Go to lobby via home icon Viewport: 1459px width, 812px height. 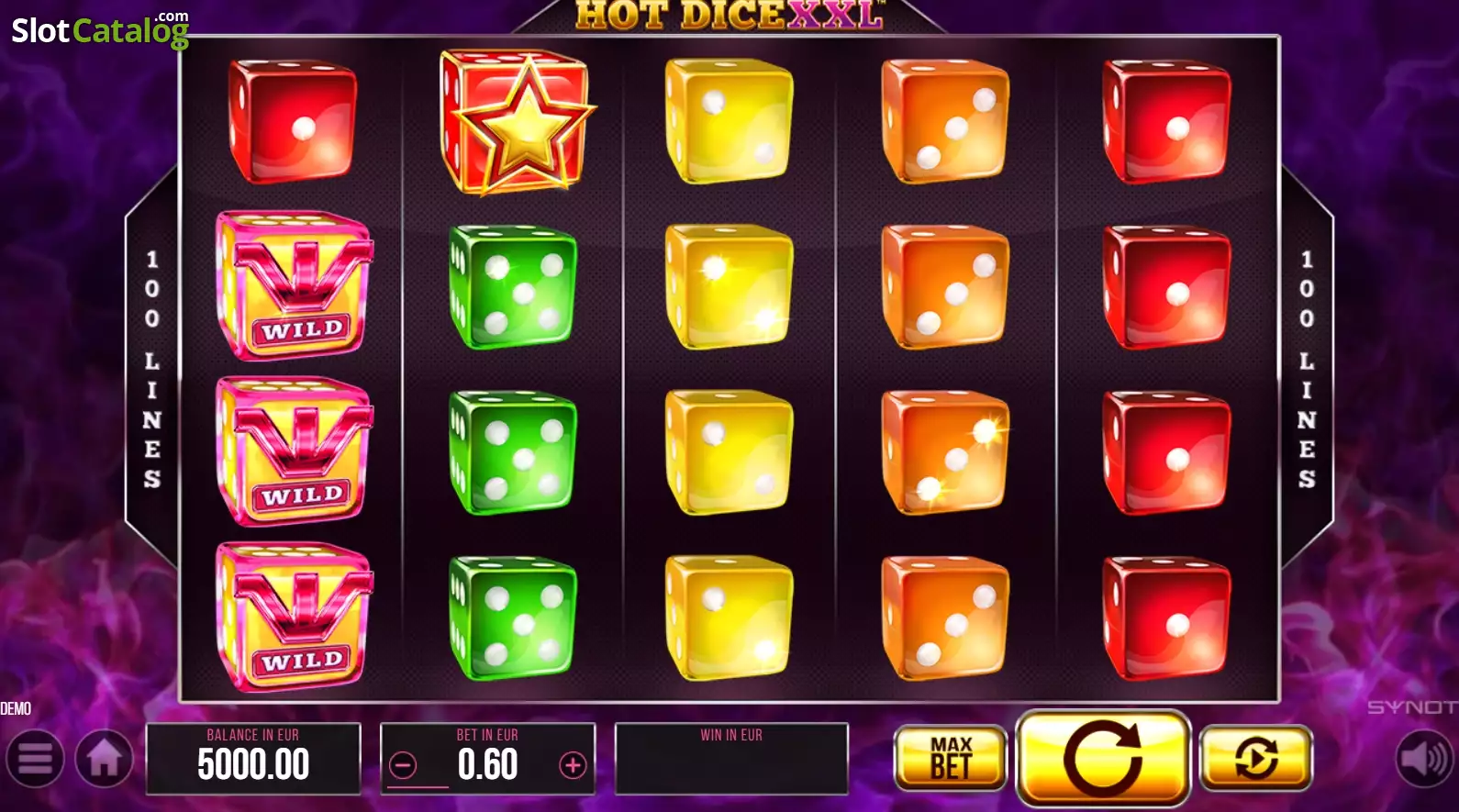tap(105, 759)
